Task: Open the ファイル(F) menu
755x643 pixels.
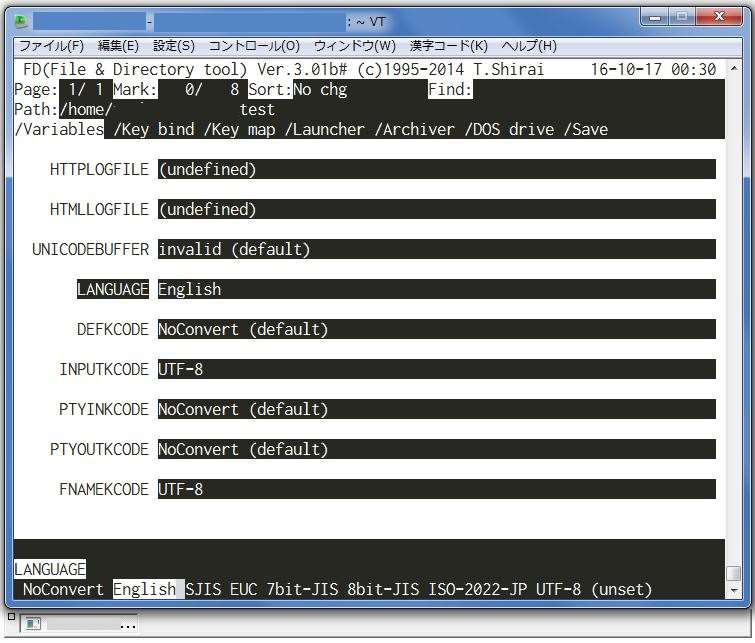Action: point(51,46)
